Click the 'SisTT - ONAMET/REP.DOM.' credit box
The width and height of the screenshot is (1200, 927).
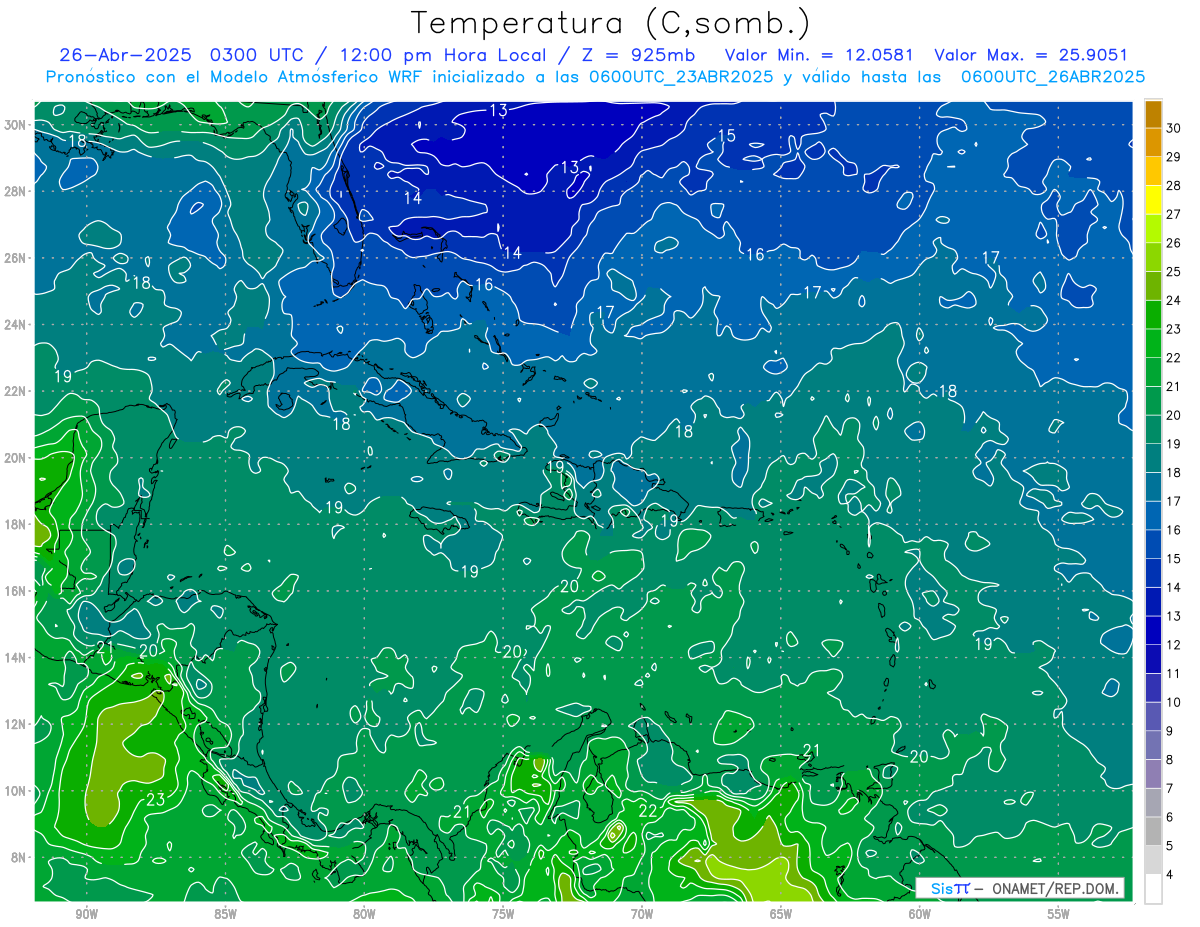point(1019,888)
